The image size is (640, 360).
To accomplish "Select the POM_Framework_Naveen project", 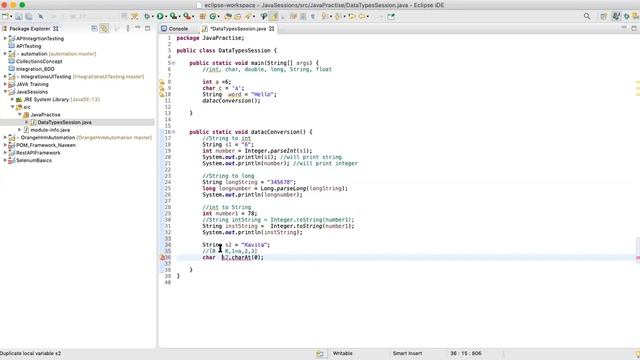I will point(46,145).
